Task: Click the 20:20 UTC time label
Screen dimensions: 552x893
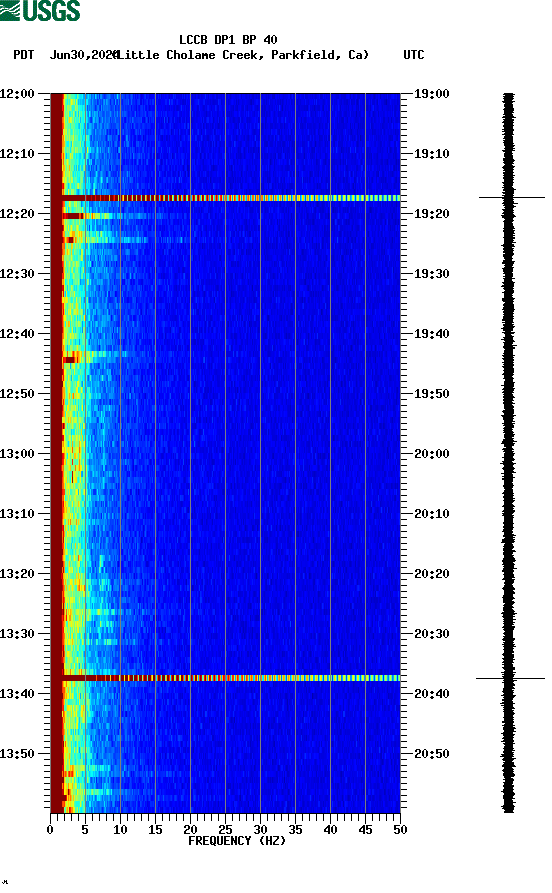Action: click(432, 574)
